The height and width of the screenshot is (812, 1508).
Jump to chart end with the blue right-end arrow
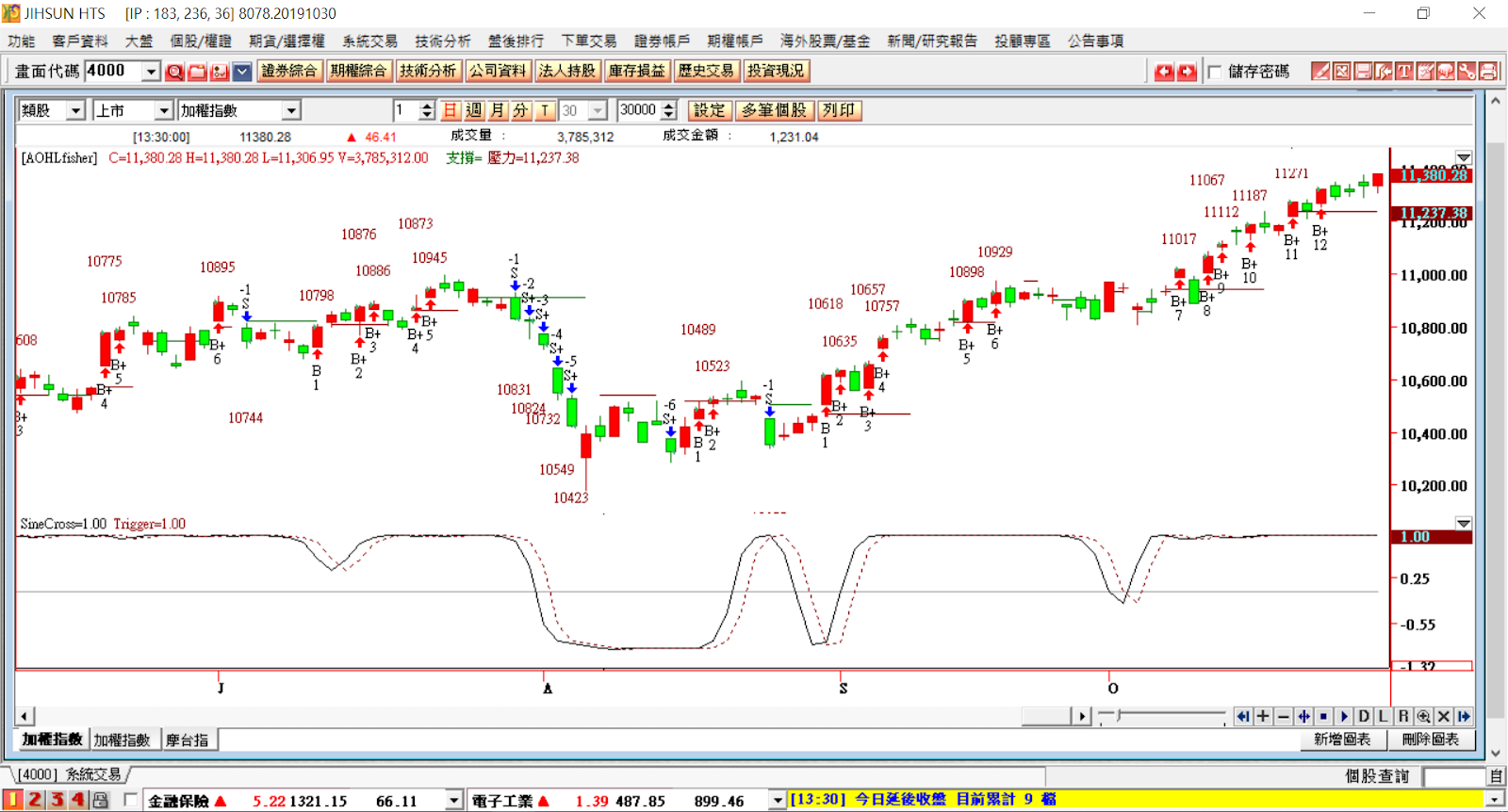click(x=1464, y=717)
